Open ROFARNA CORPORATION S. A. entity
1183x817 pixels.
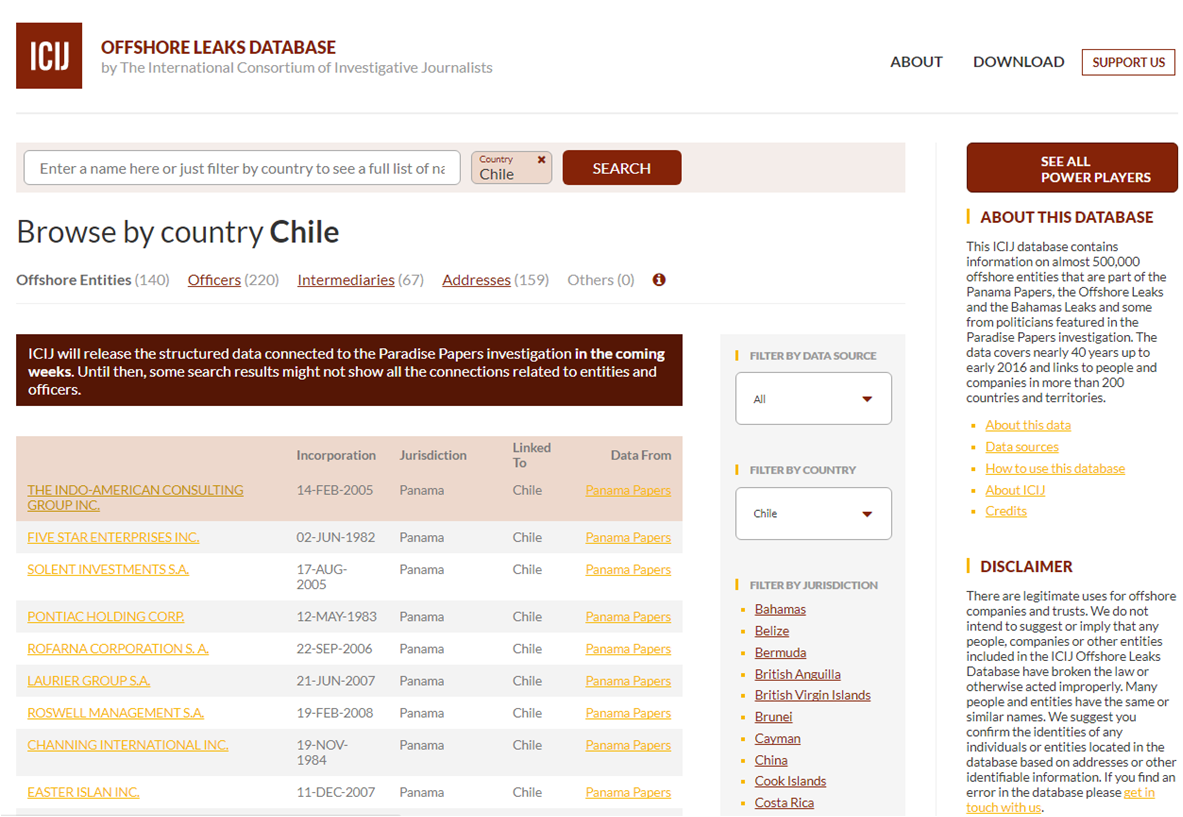tap(118, 649)
